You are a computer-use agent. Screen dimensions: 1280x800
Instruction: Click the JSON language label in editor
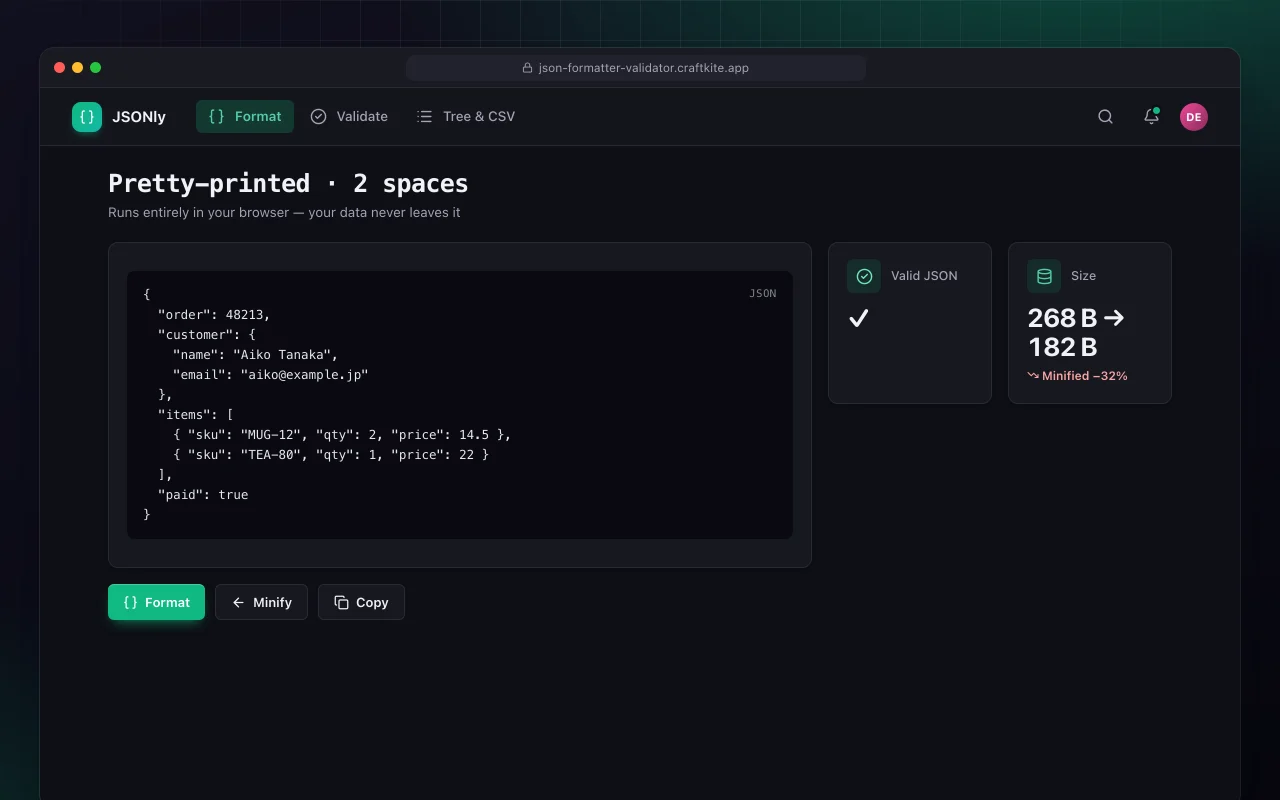[763, 293]
